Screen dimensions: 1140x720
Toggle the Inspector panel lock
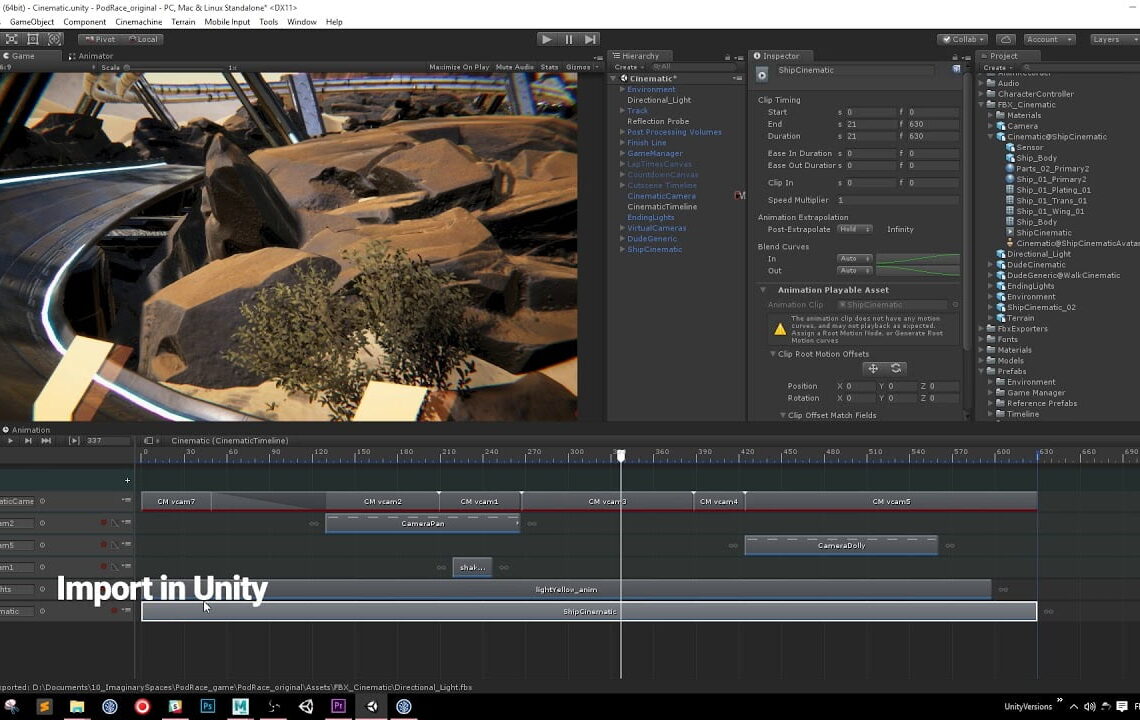[x=955, y=57]
